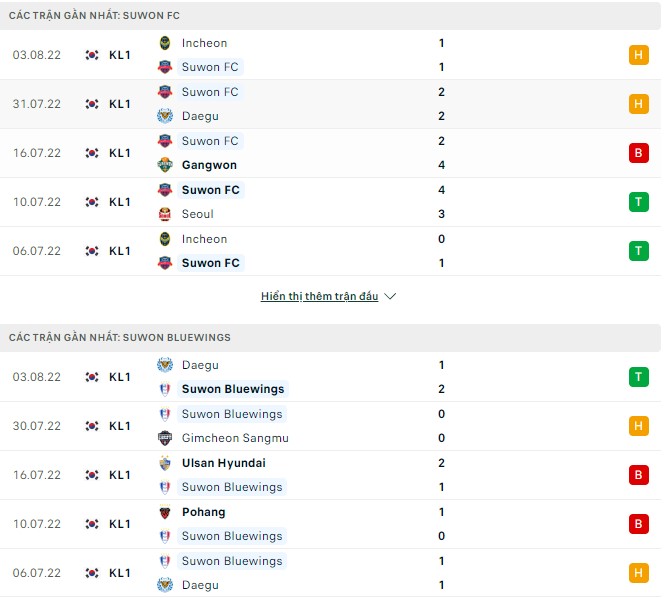The width and height of the screenshot is (667, 598).
Task: Click the green T badge for the Seoul match
Action: click(x=638, y=202)
